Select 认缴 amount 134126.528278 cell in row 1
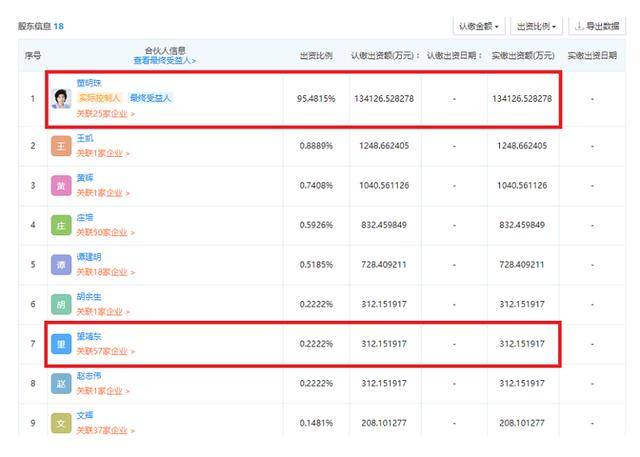 pos(384,99)
